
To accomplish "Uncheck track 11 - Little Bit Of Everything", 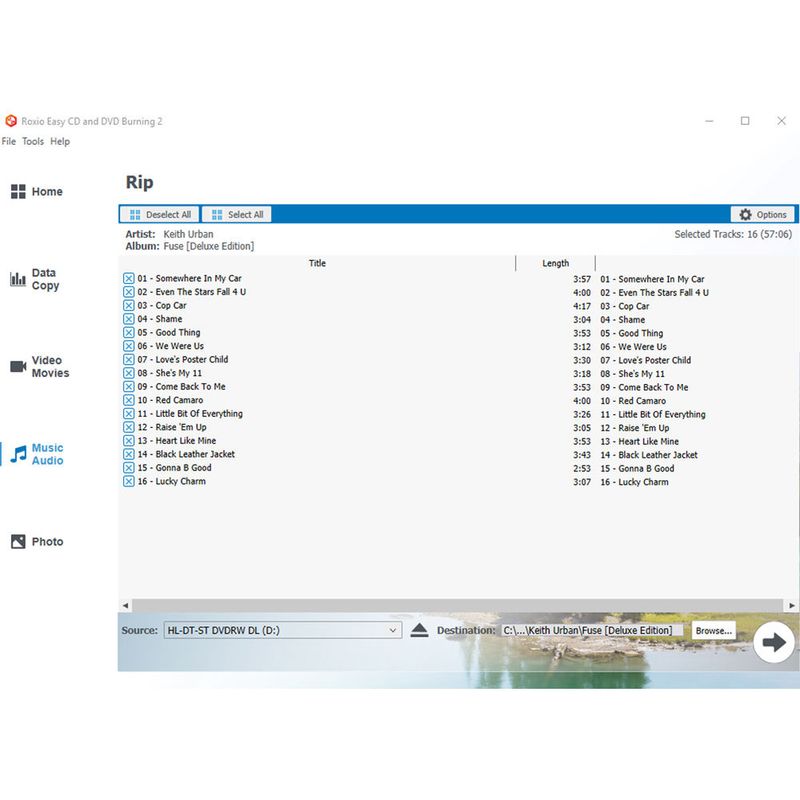I will pyautogui.click(x=129, y=414).
